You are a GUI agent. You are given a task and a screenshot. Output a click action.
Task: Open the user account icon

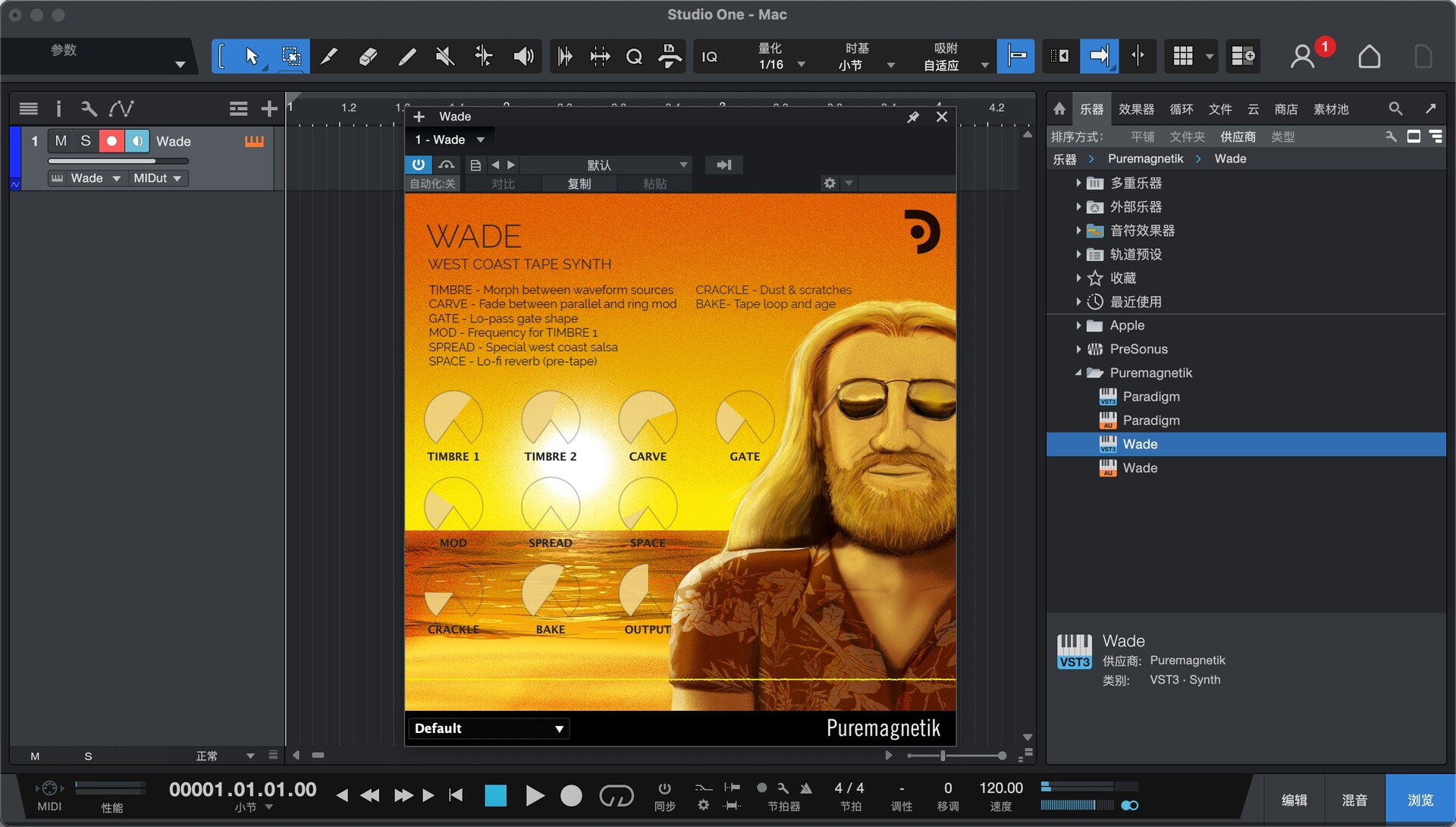[1302, 56]
